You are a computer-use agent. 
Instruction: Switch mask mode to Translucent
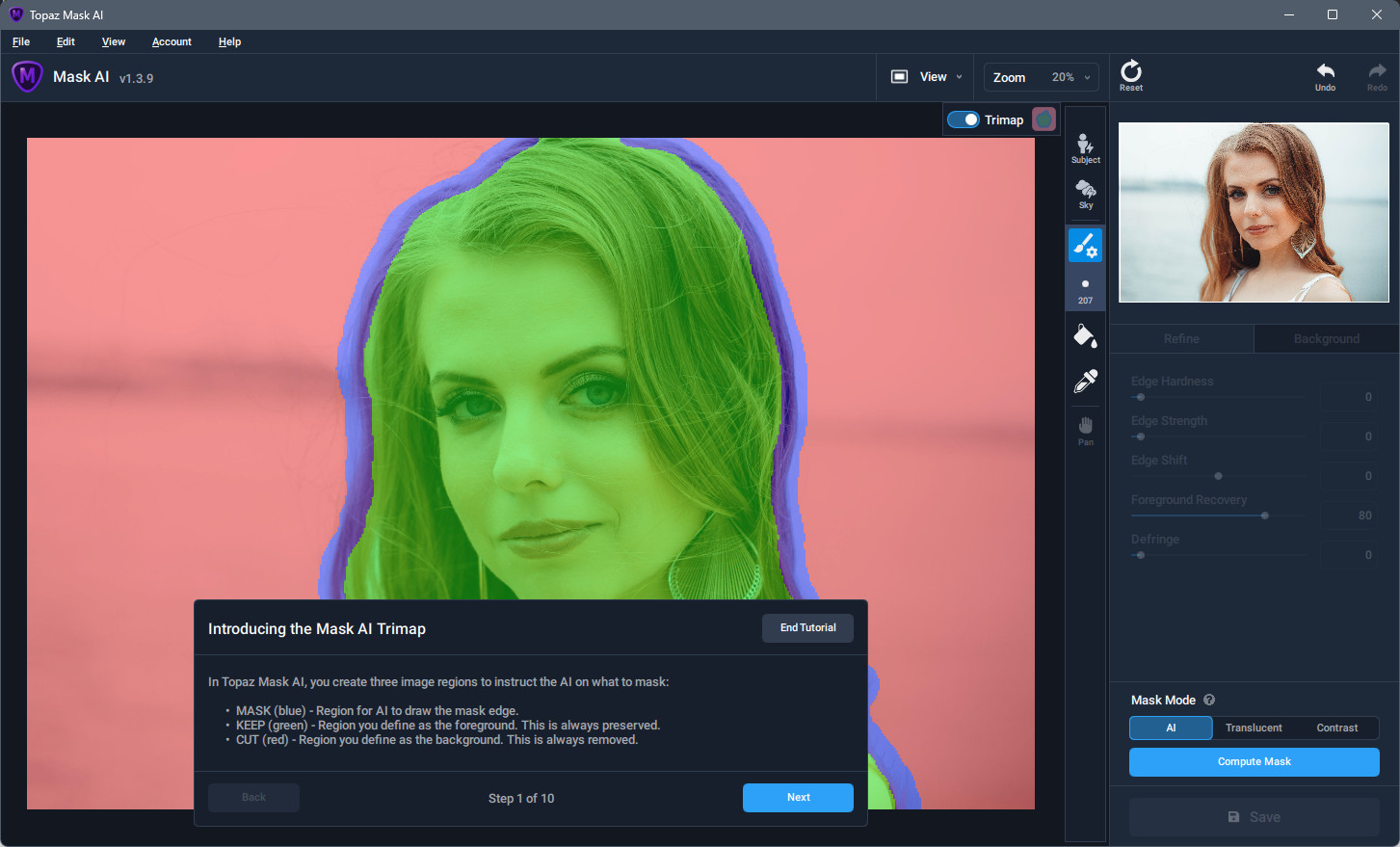pos(1254,728)
